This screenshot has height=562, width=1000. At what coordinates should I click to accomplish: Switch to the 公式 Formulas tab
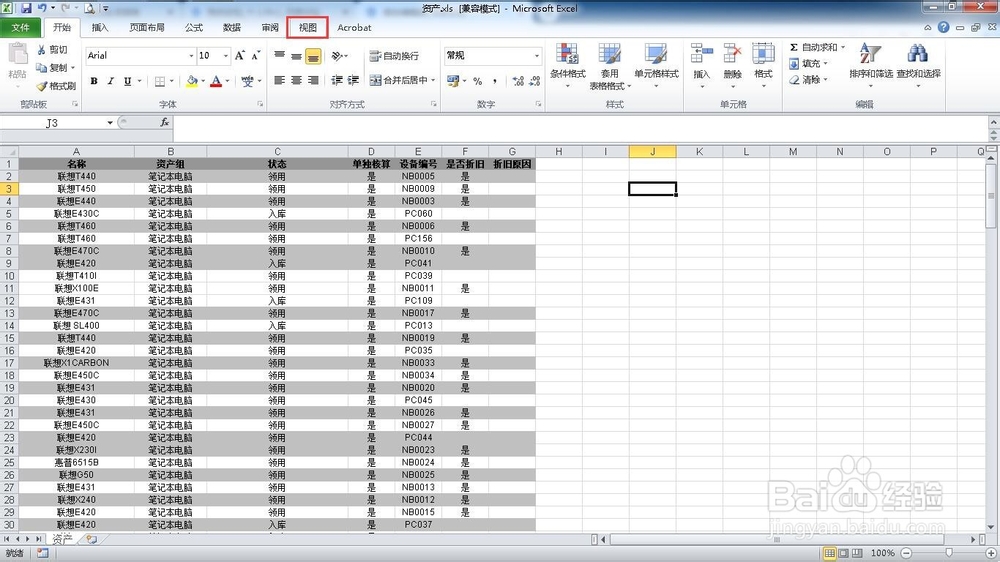tap(194, 27)
